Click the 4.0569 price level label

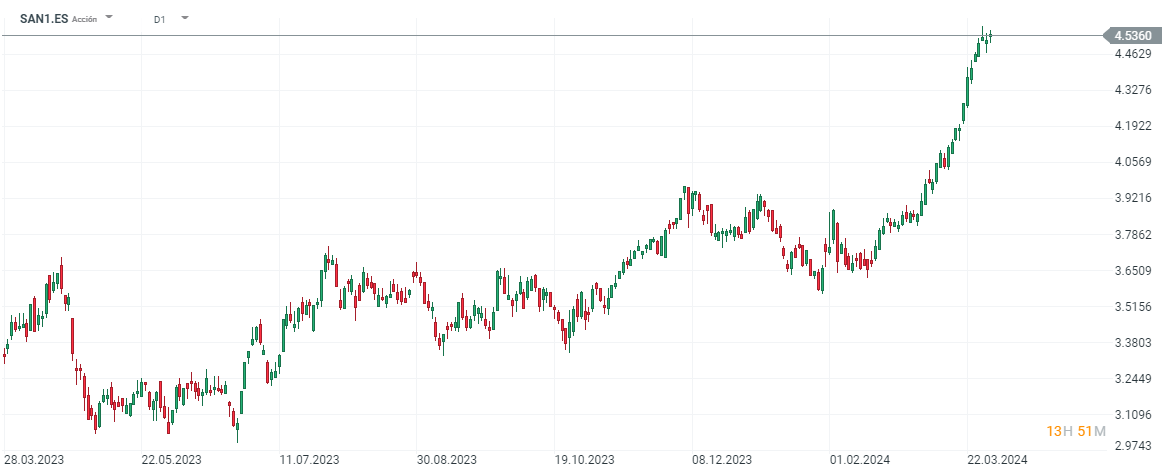click(1131, 162)
